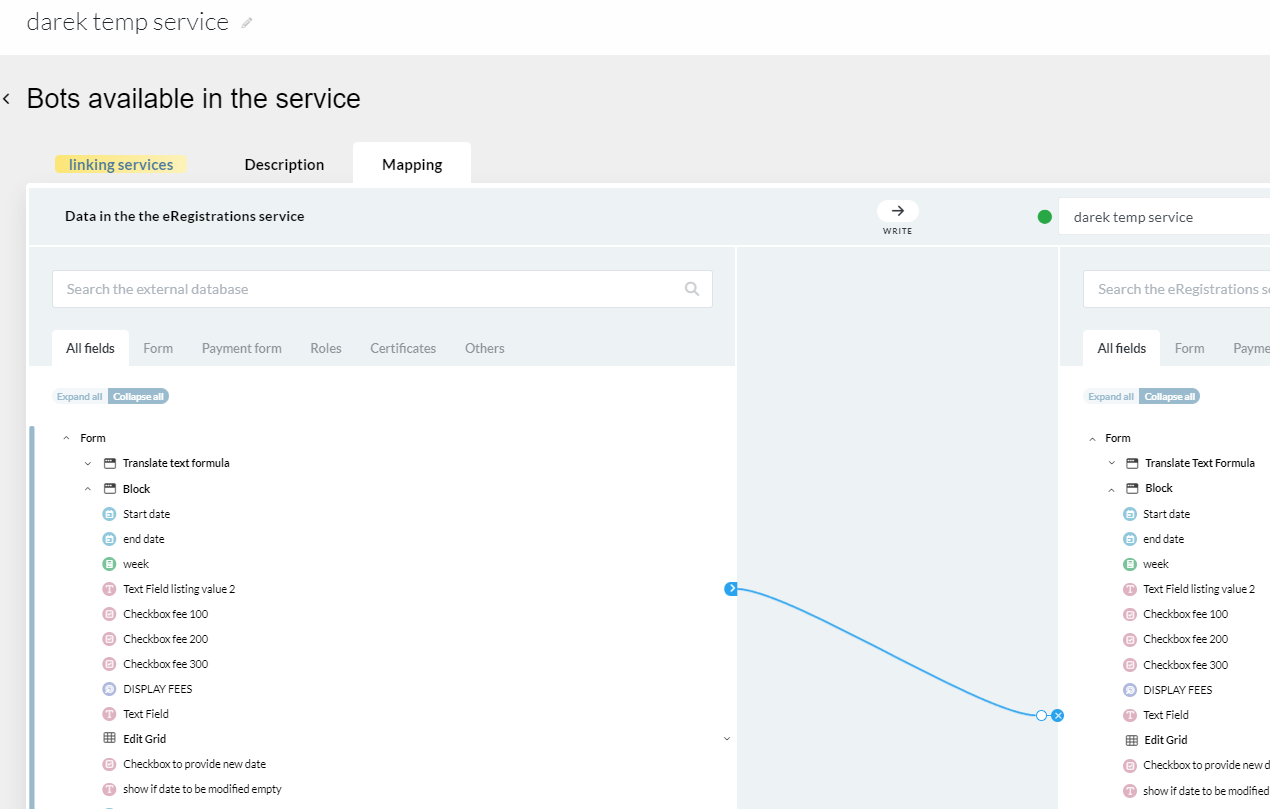Select right 'Text Field listing value 2' row
Screen dimensions: 1270x809
[x=1199, y=589]
